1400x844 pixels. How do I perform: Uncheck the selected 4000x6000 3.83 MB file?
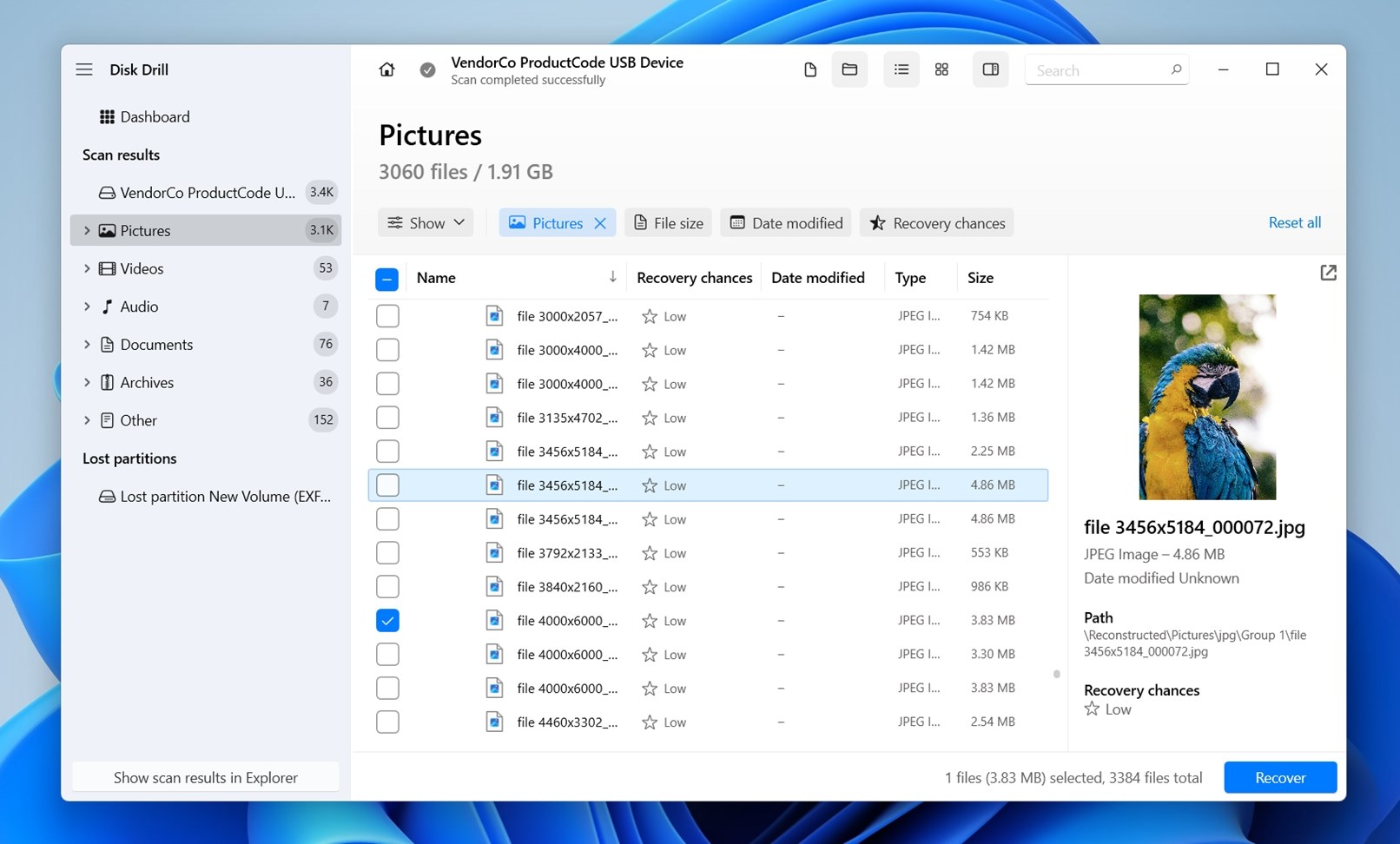pyautogui.click(x=387, y=621)
